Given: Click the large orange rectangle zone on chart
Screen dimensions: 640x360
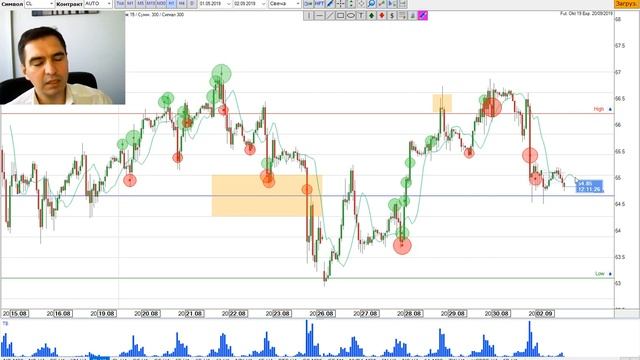Looking at the screenshot, I should point(267,196).
